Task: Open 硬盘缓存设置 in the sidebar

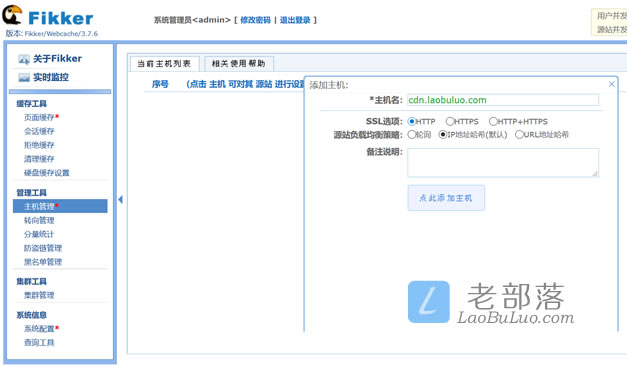Action: 47,173
